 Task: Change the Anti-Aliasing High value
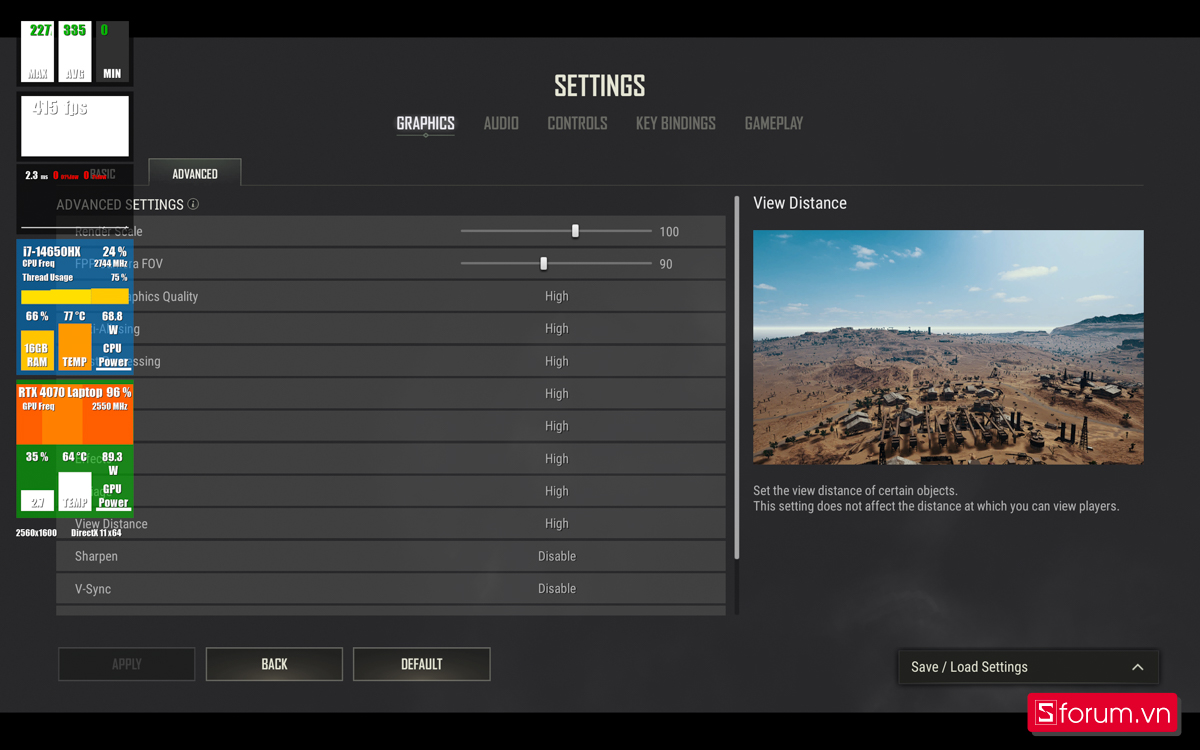tap(557, 329)
